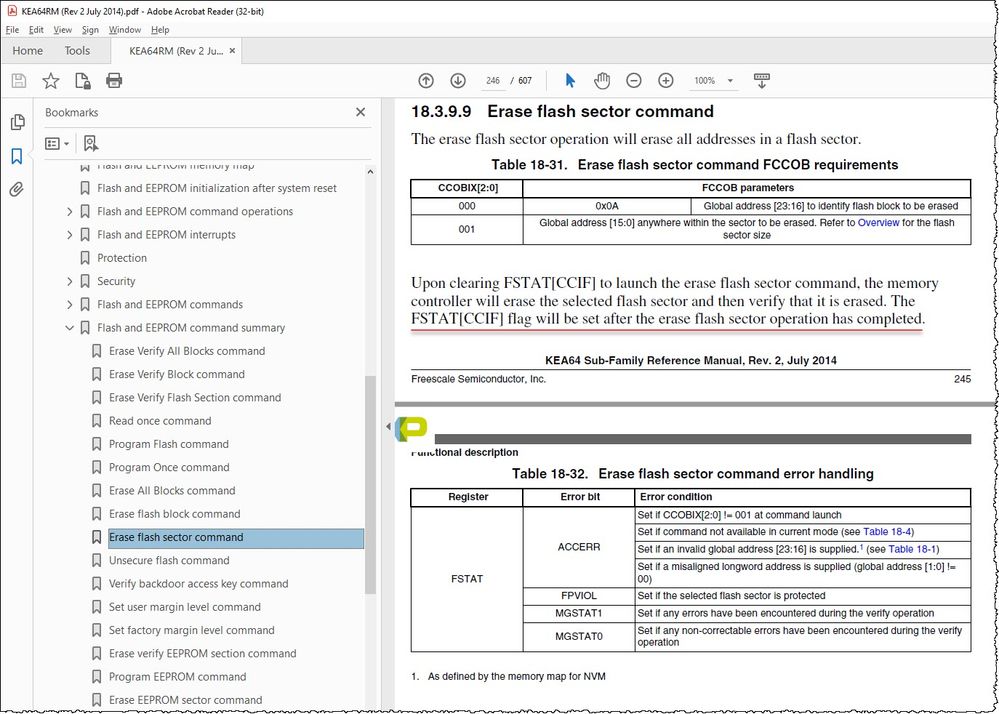Open the View menu
The width and height of the screenshot is (999, 714).
coord(62,29)
